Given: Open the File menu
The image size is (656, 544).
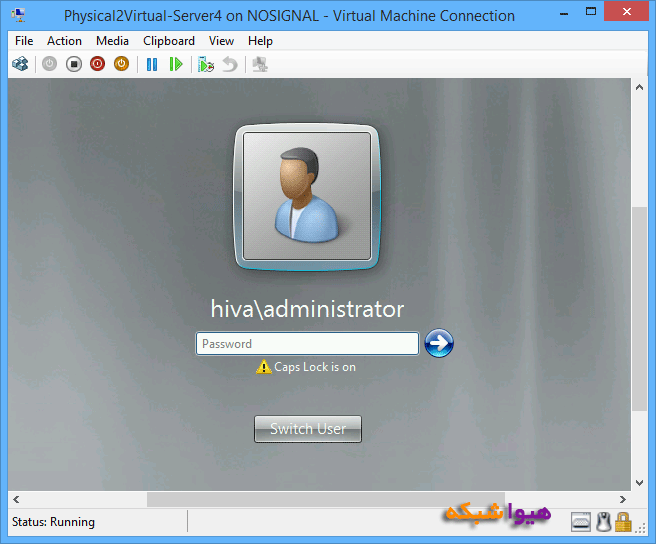Looking at the screenshot, I should [24, 41].
